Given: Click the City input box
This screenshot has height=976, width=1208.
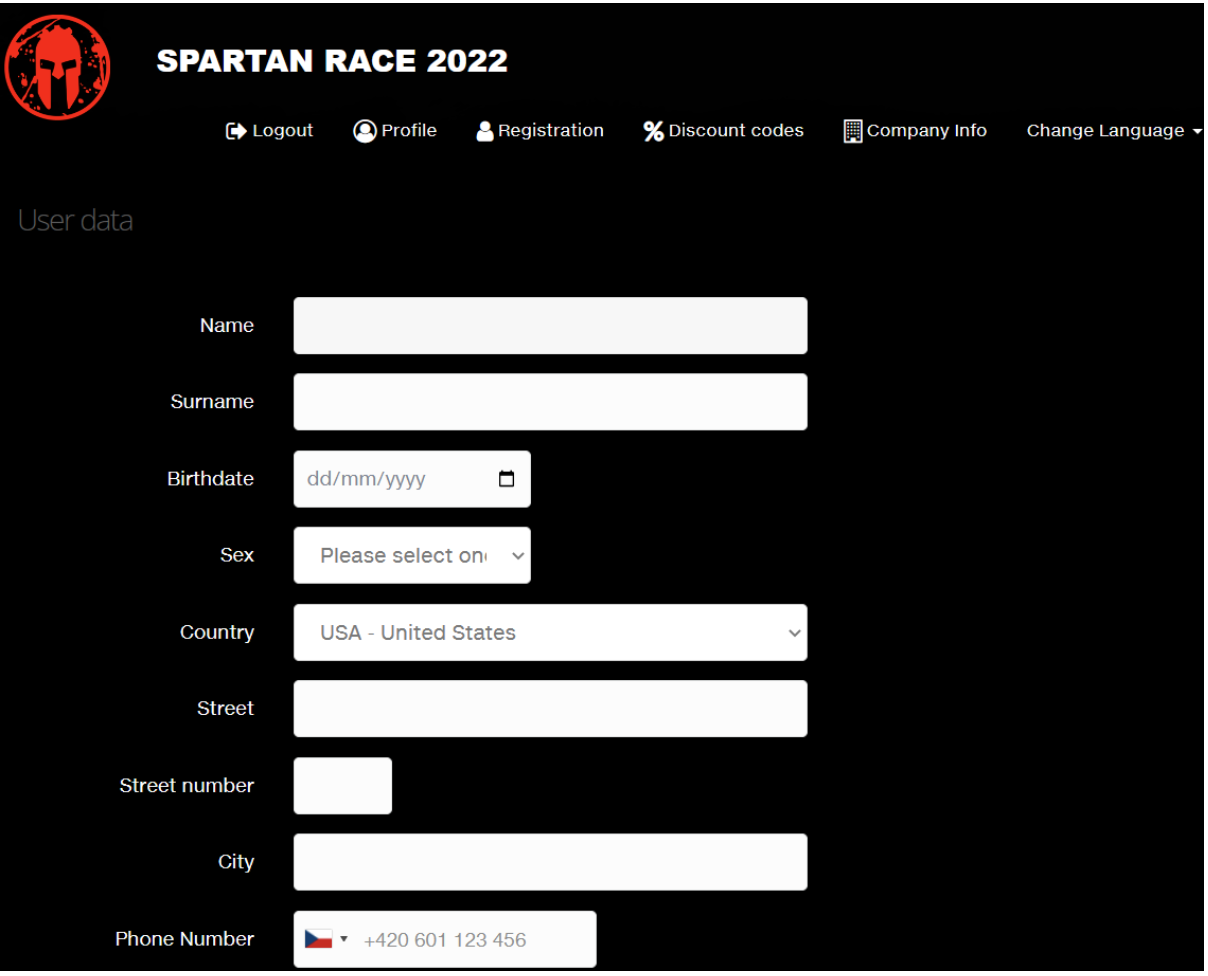Looking at the screenshot, I should click(x=550, y=862).
